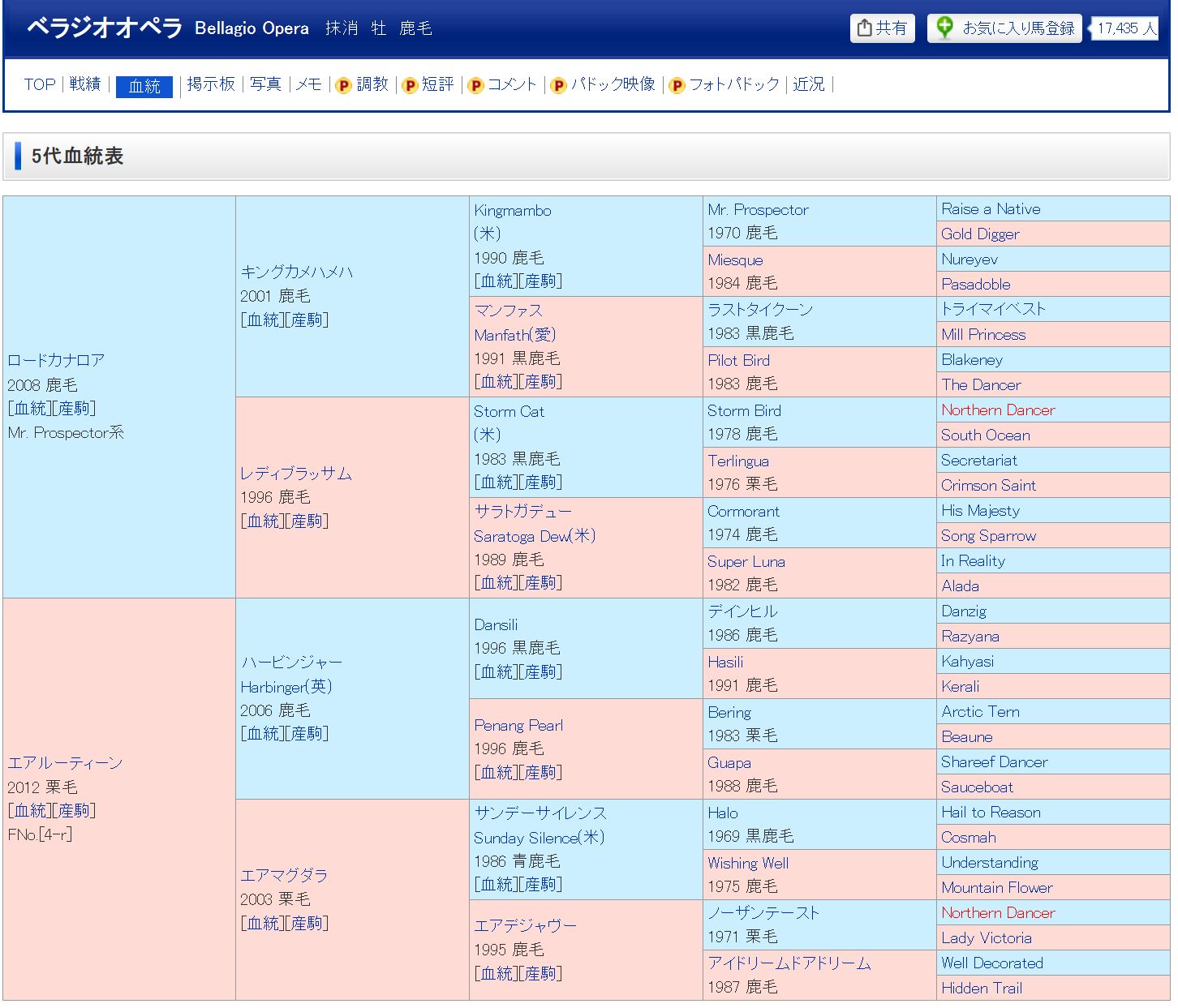Click premium P icon beside フォトパドック

point(677,85)
